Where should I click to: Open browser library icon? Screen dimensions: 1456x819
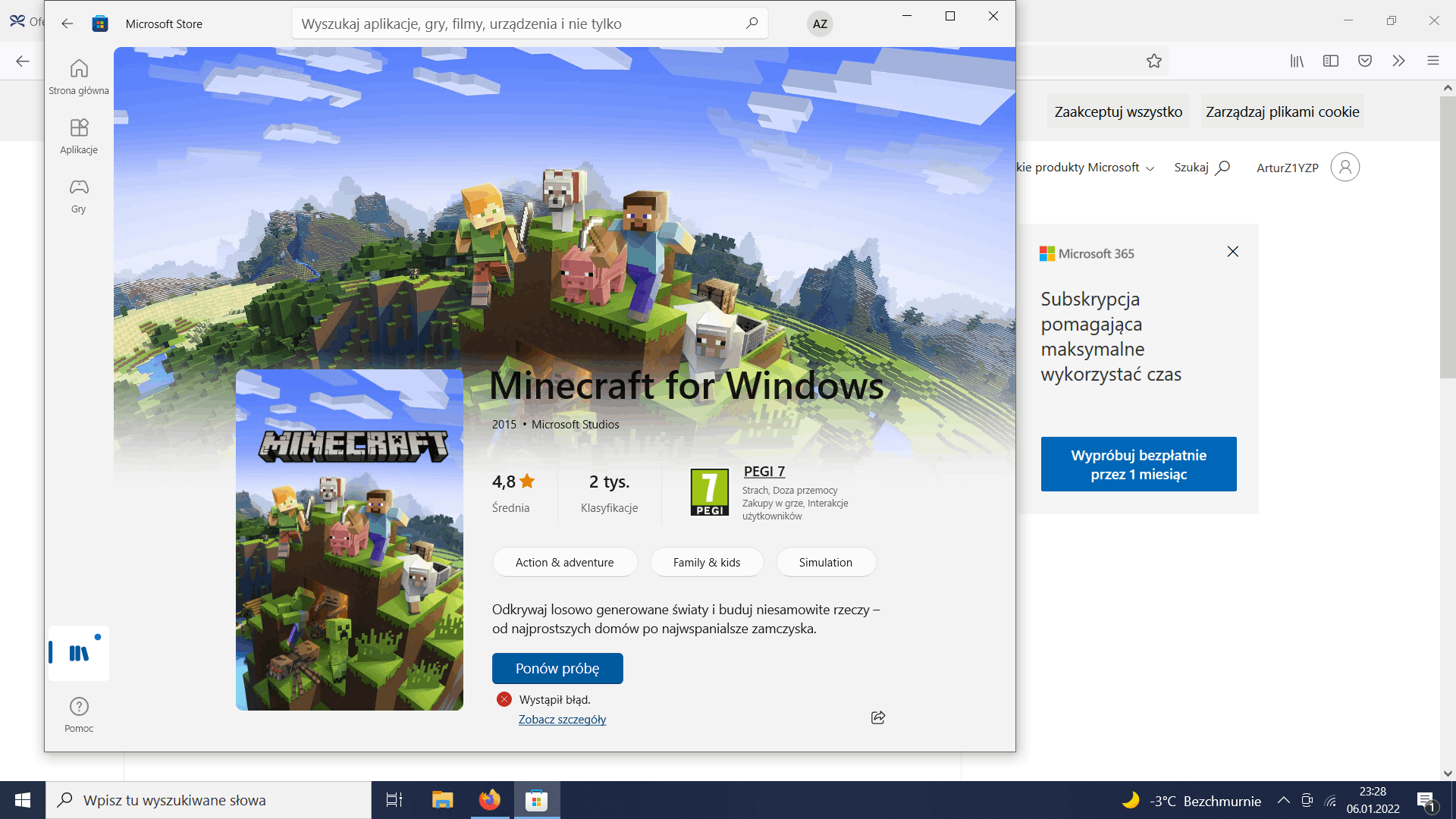click(x=1297, y=61)
